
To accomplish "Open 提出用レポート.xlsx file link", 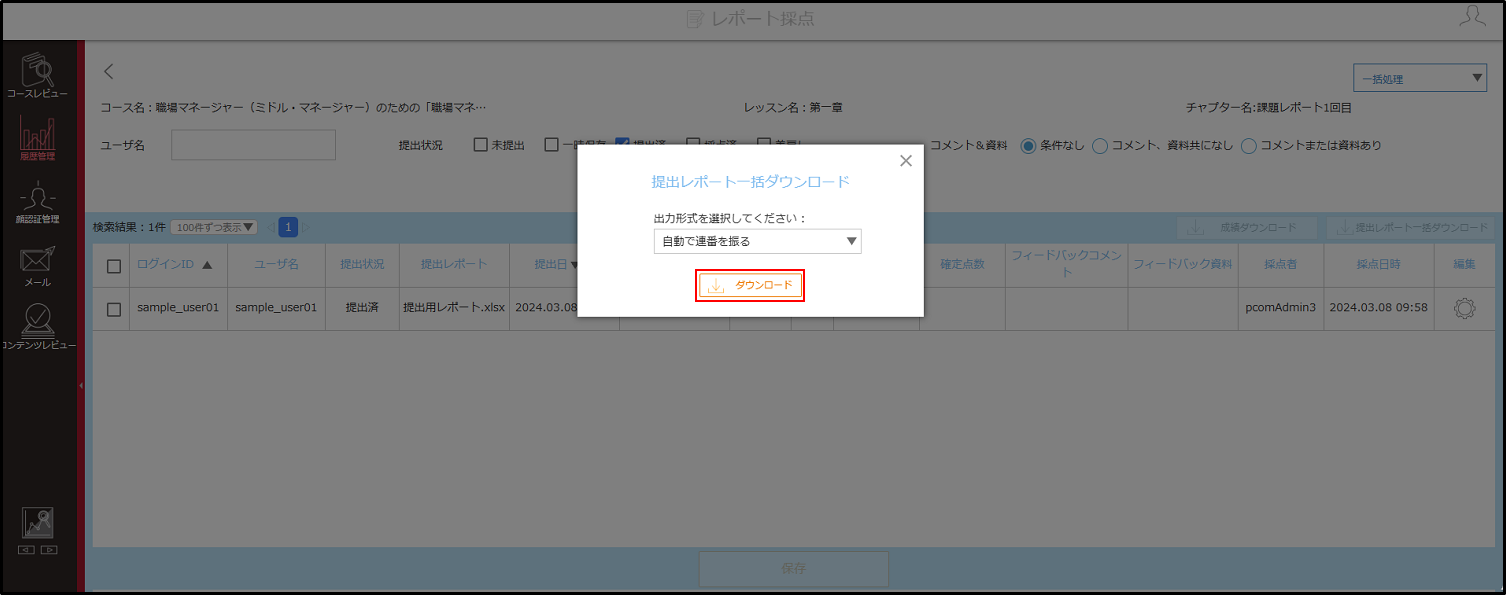I will pyautogui.click(x=453, y=308).
